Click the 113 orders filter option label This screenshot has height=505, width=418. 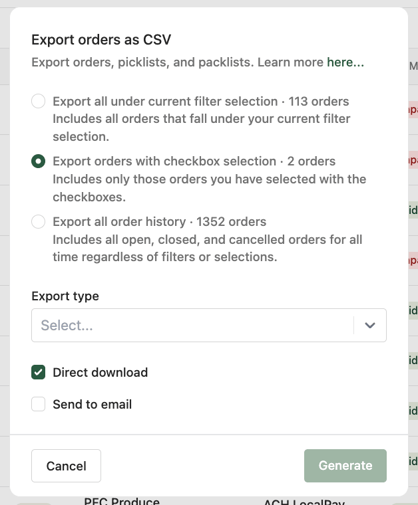pos(201,101)
